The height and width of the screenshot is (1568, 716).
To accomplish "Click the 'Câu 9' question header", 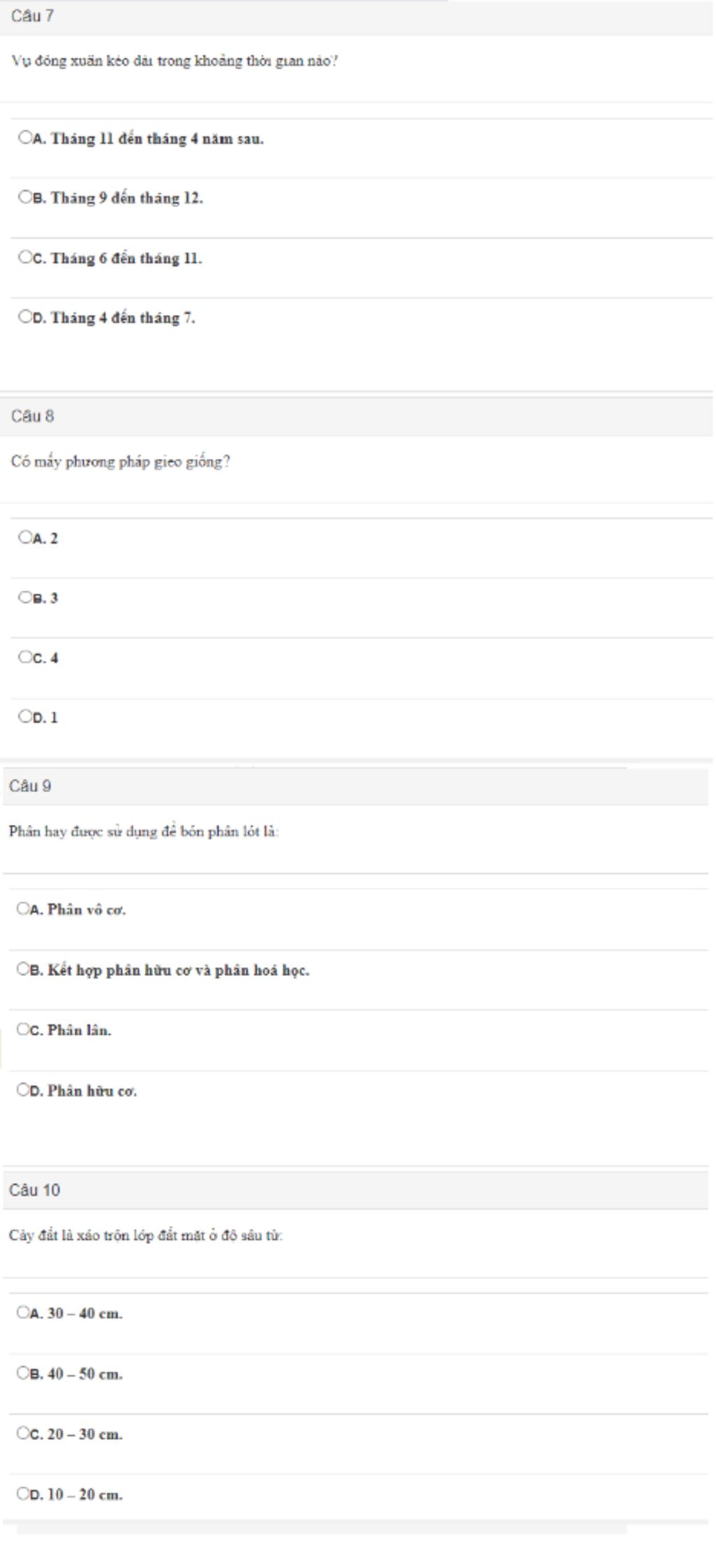I will click(30, 786).
